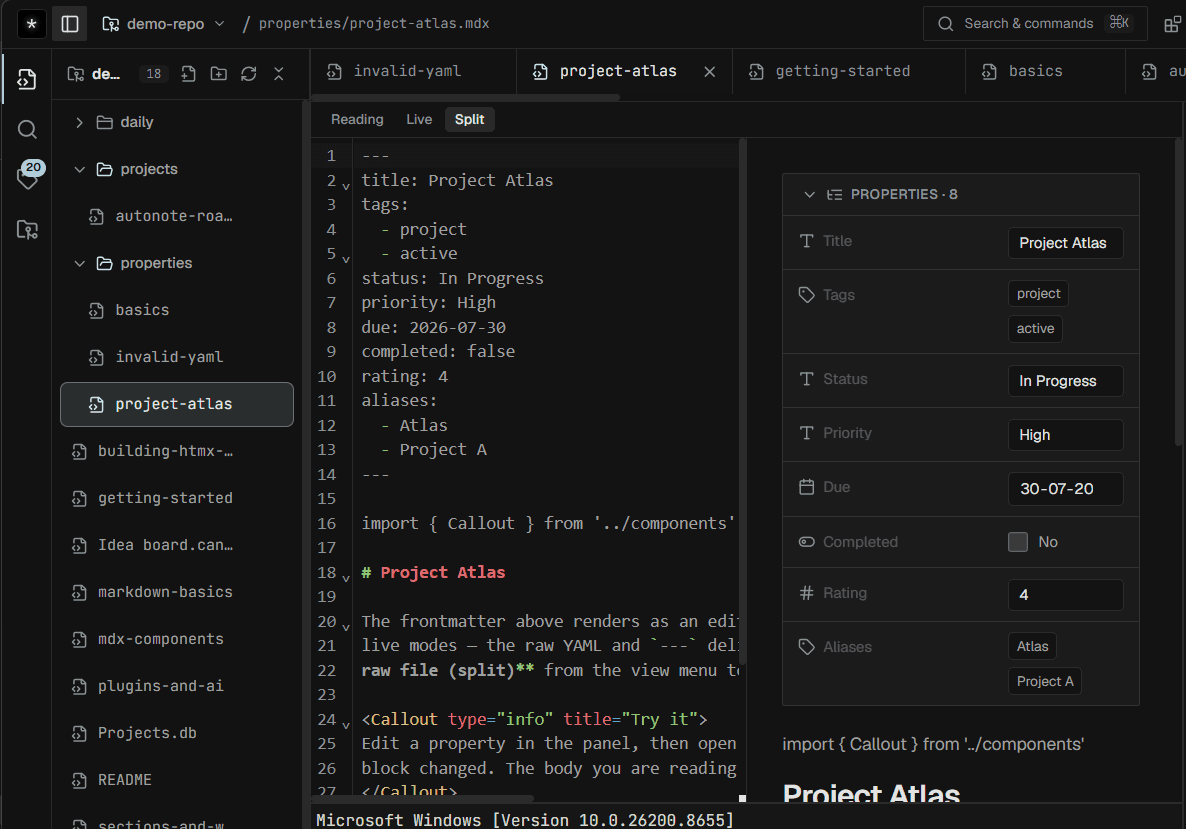This screenshot has height=829, width=1186.
Task: Fold section at line 5 arrow
Action: click(x=346, y=258)
